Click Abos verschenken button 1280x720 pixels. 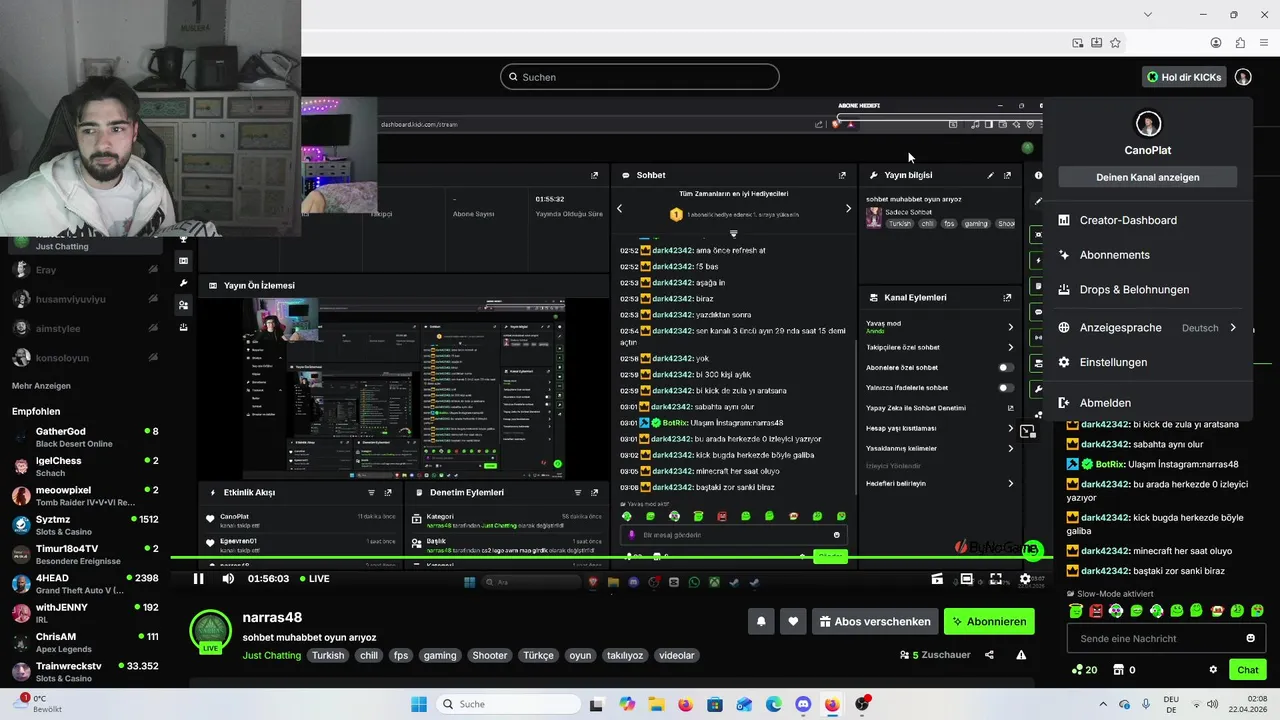pyautogui.click(x=875, y=621)
